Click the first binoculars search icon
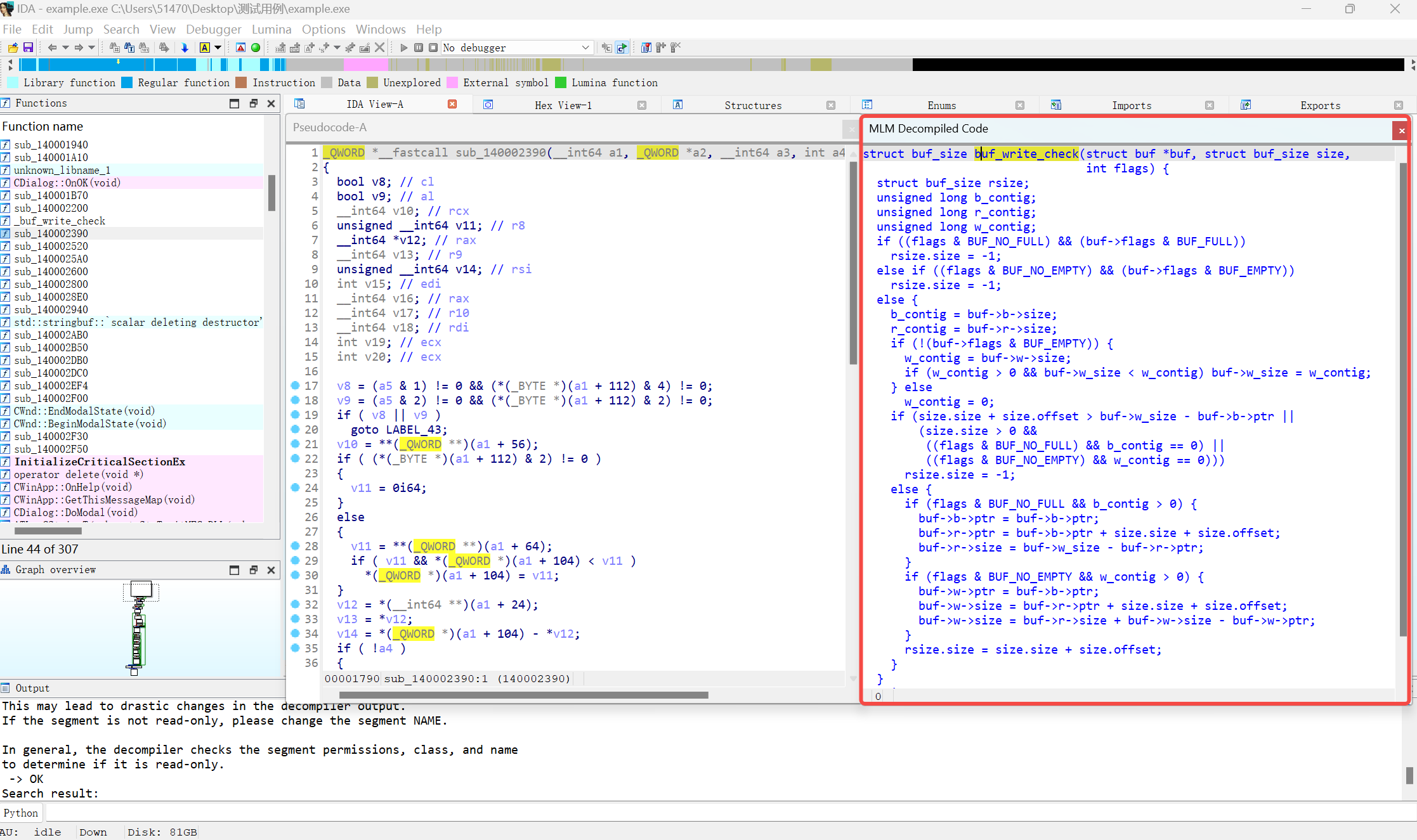 [114, 48]
